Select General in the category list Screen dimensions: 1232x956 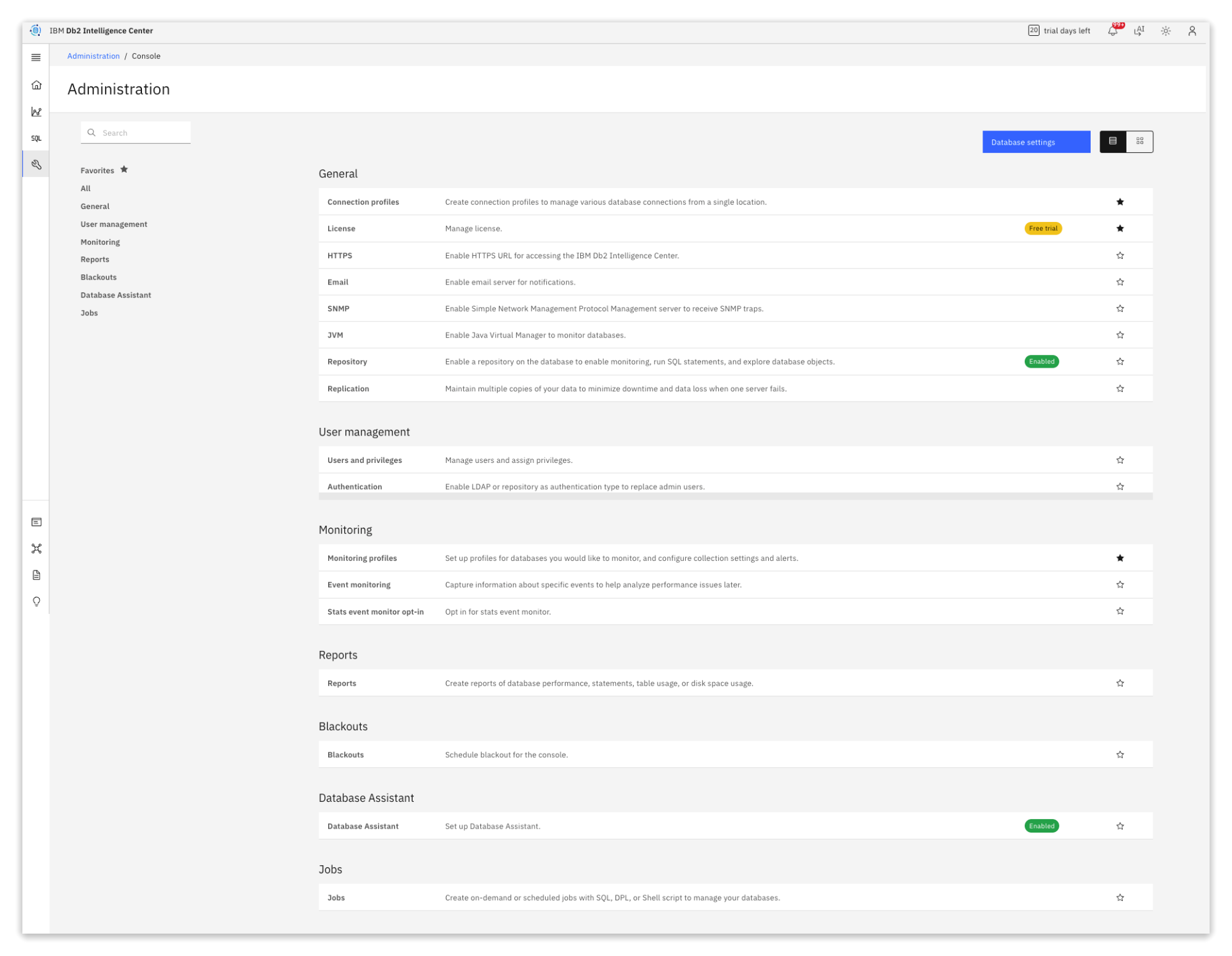95,207
